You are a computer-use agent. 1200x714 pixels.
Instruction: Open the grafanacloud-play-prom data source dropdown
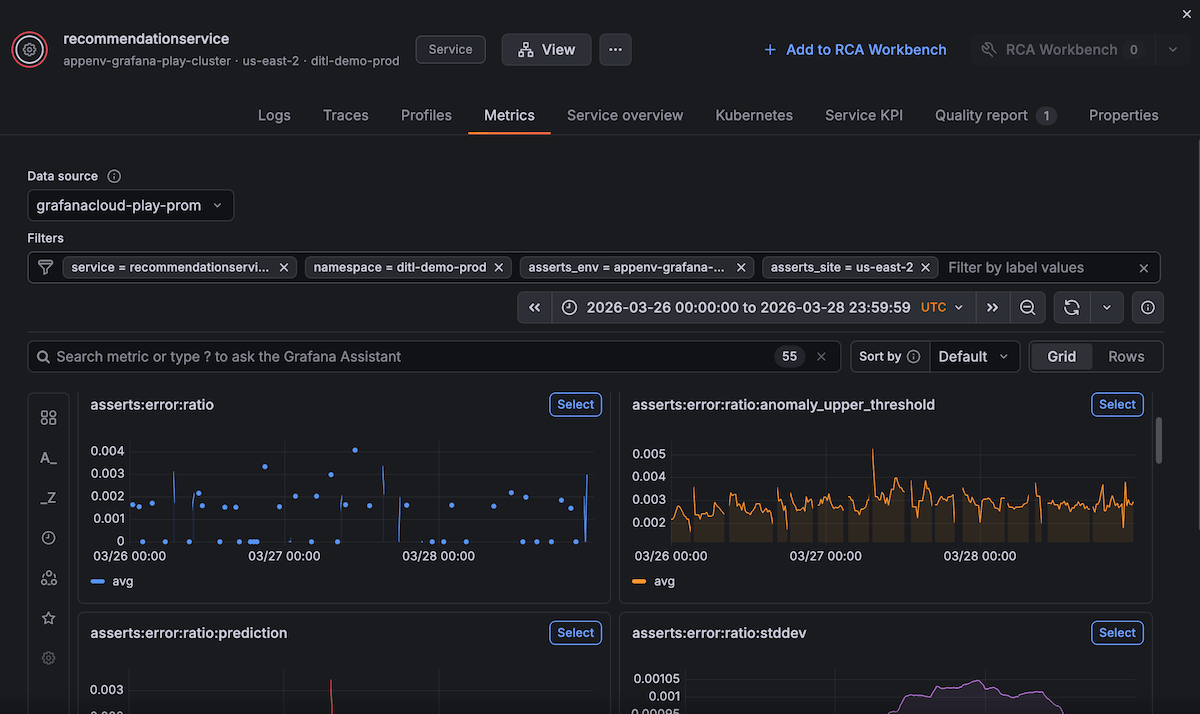(130, 205)
